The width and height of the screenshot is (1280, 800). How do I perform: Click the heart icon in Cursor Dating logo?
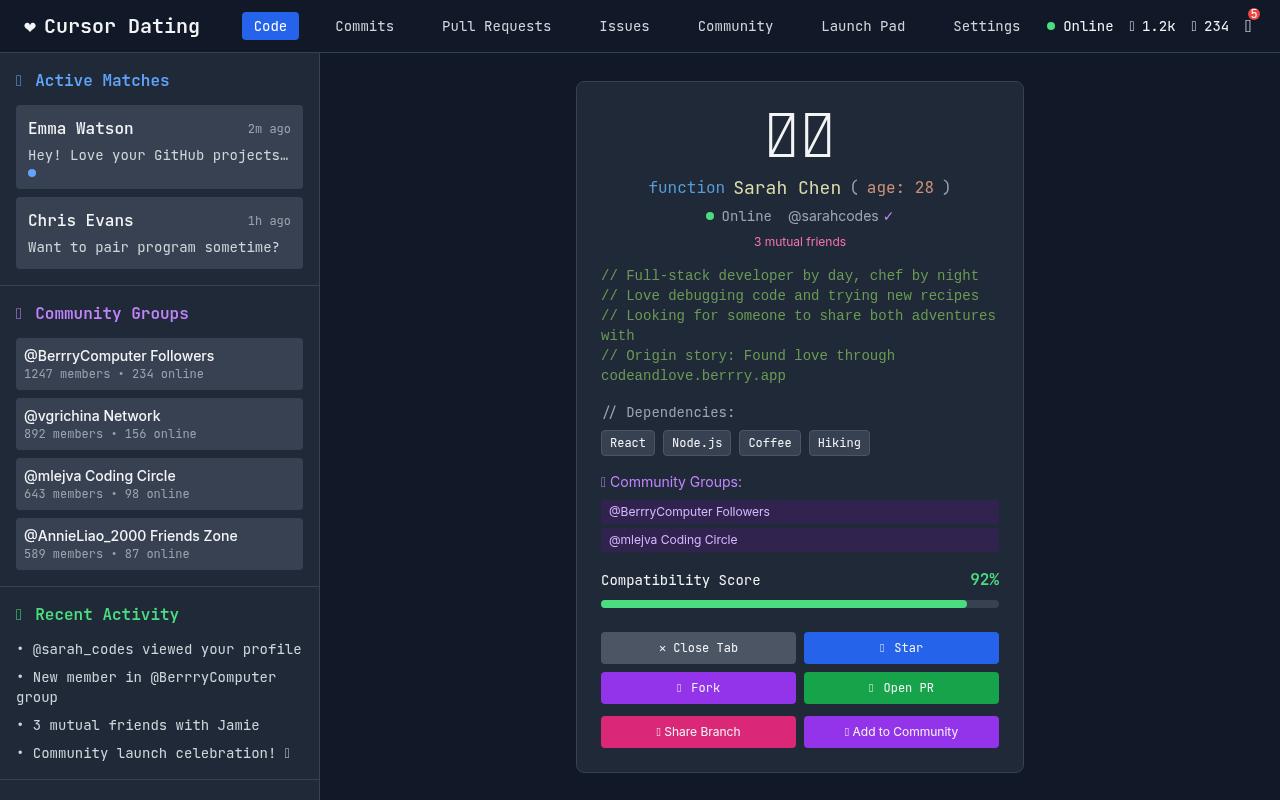[x=29, y=26]
